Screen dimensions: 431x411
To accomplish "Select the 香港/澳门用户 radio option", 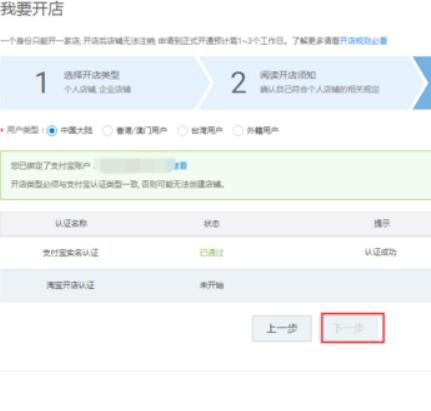I will coord(107,131).
